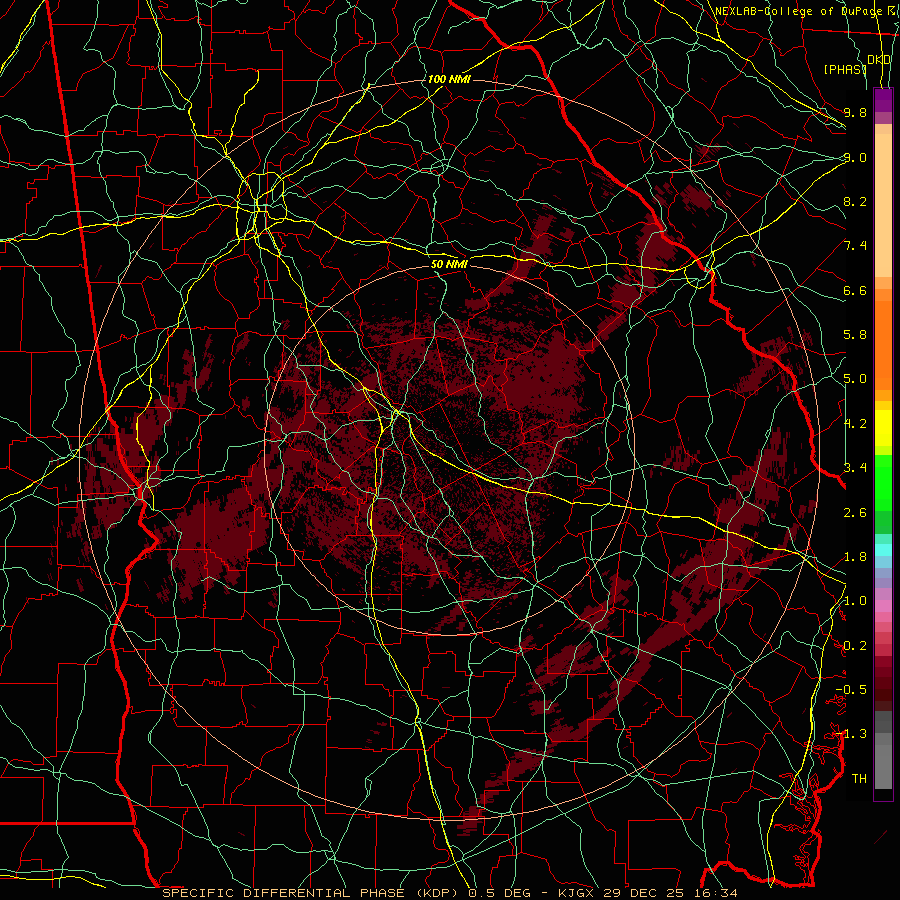Pick the bright green segment of the color scale
This screenshot has height=900, width=900.
883,482
